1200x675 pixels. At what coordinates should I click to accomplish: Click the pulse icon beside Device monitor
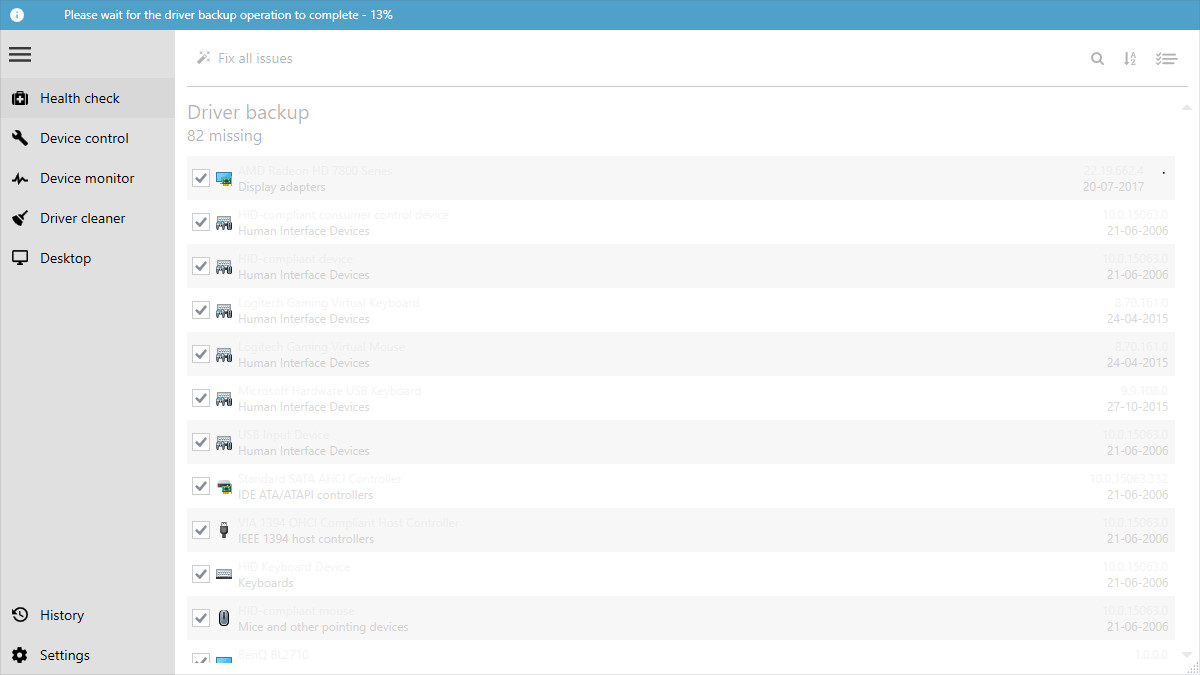(x=20, y=177)
